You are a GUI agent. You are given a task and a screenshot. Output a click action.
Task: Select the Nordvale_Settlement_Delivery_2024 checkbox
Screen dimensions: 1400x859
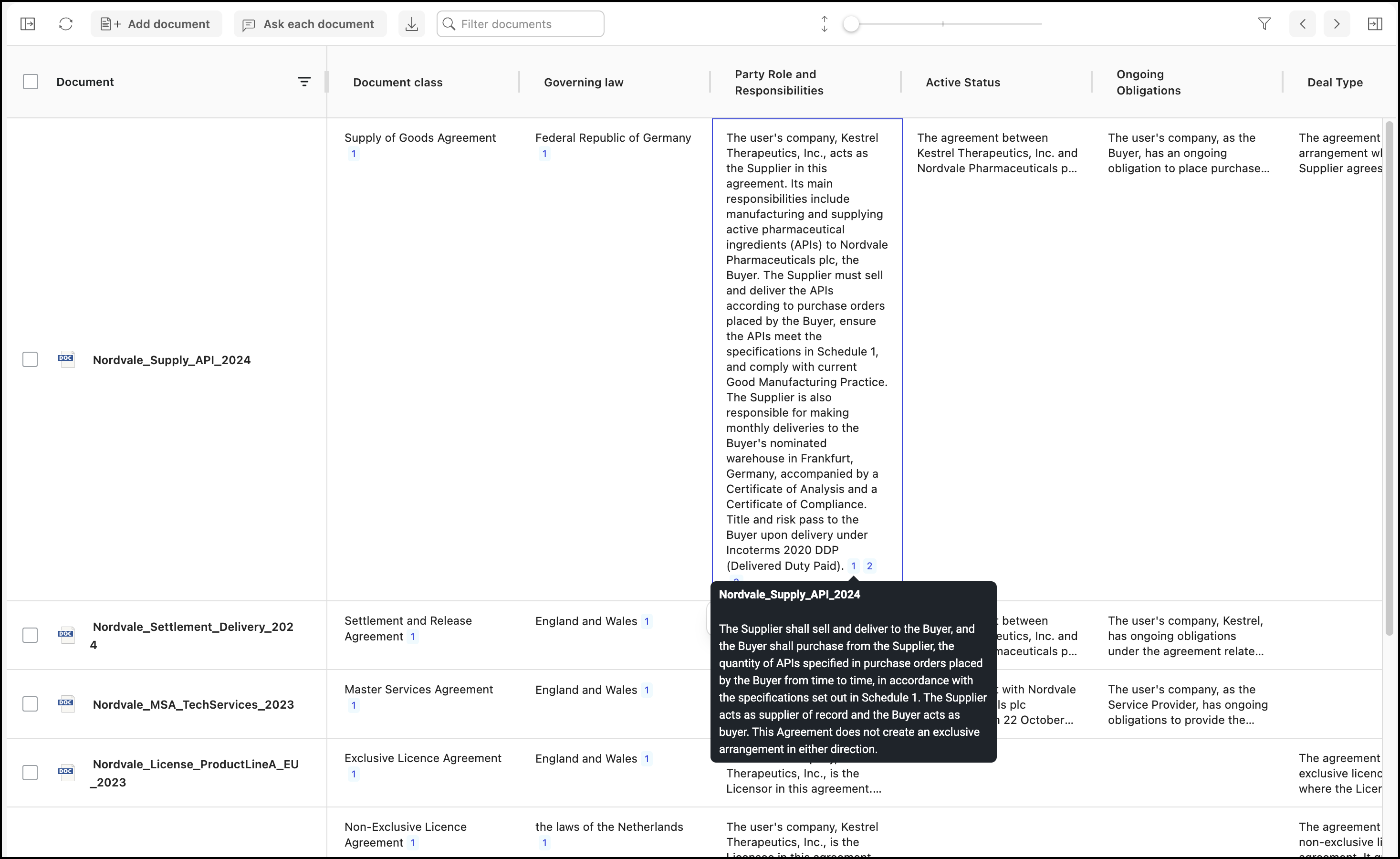click(x=30, y=635)
